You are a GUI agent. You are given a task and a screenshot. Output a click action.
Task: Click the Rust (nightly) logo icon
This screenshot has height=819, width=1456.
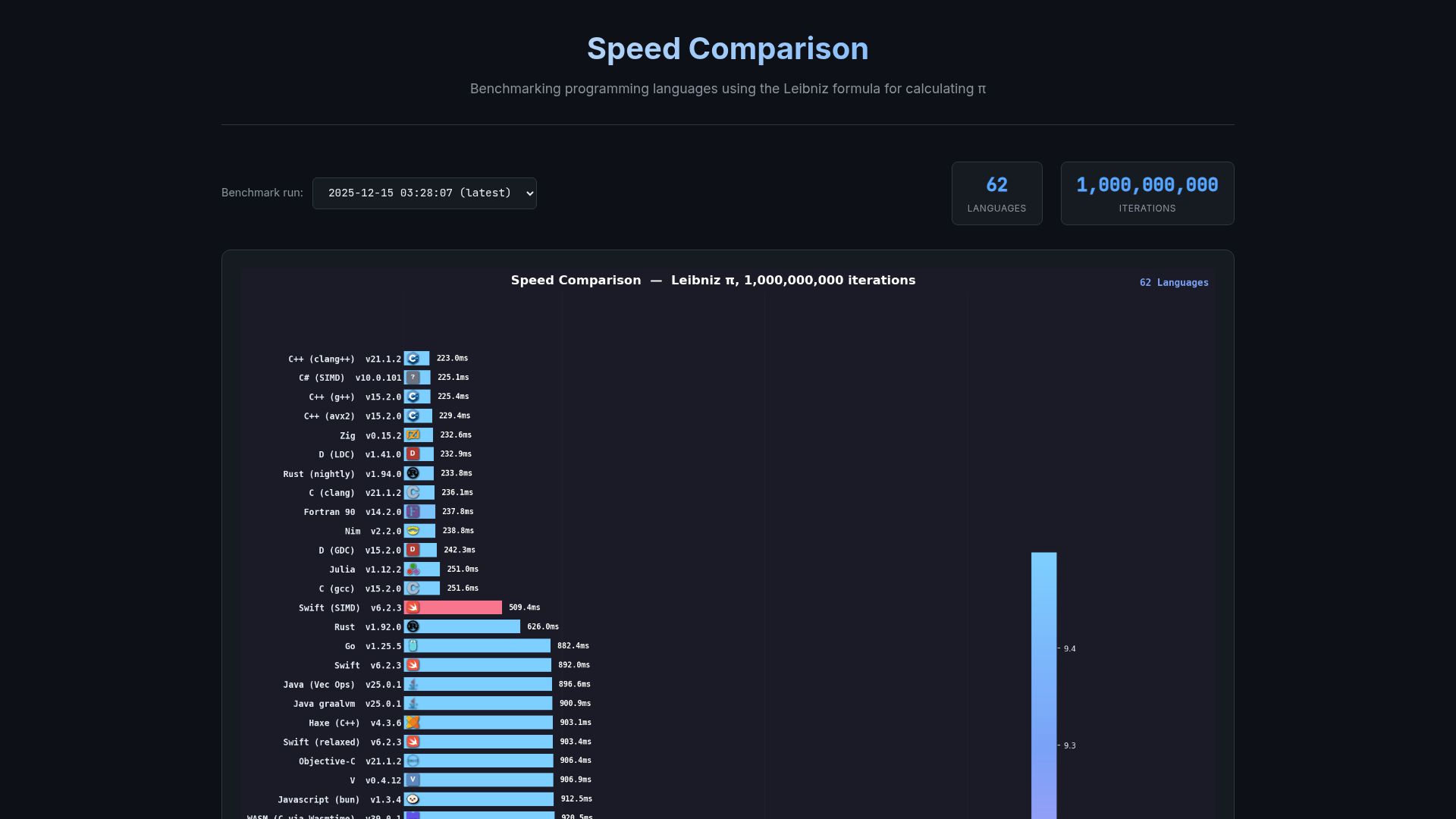coord(413,473)
